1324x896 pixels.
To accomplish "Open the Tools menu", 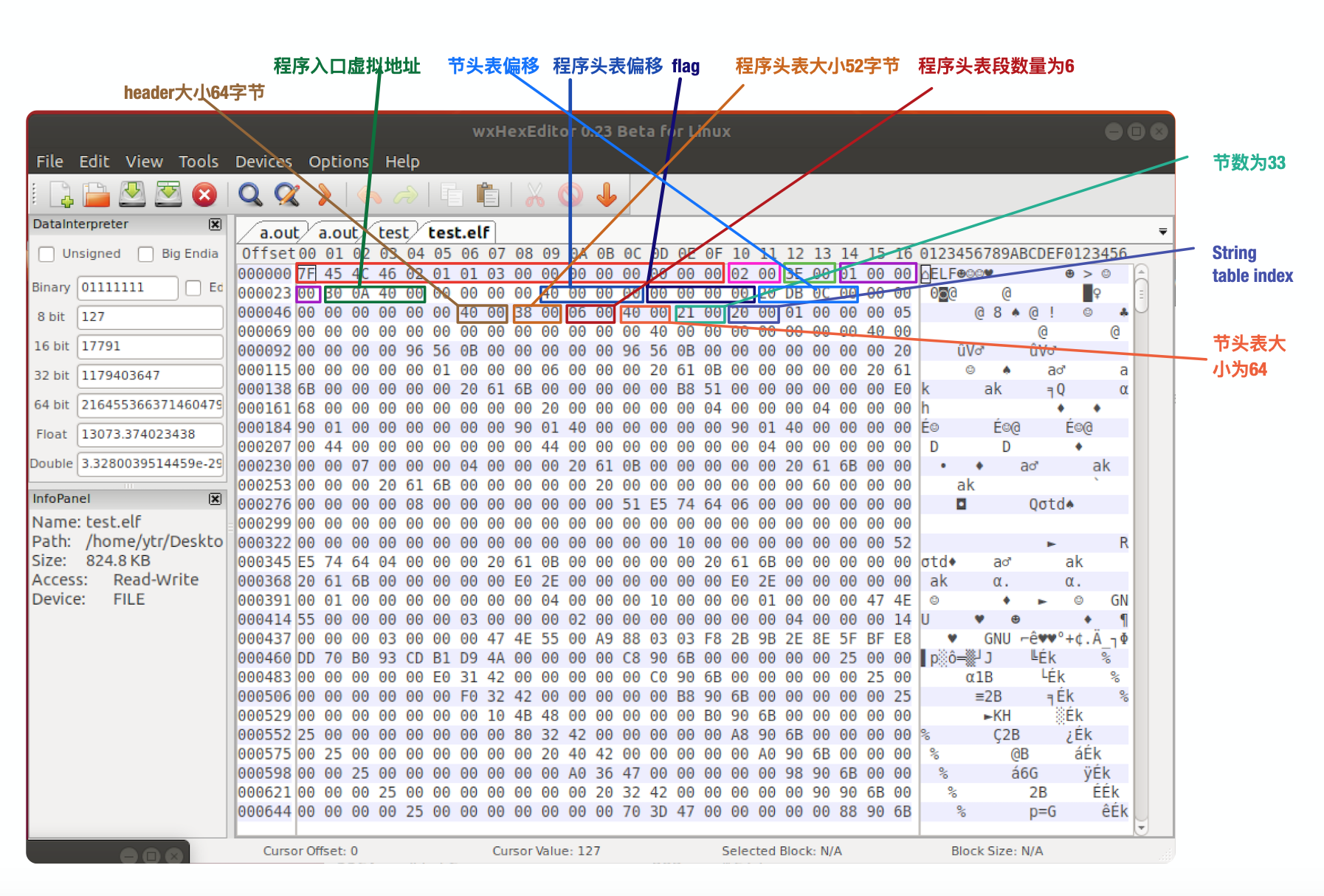I will click(198, 162).
